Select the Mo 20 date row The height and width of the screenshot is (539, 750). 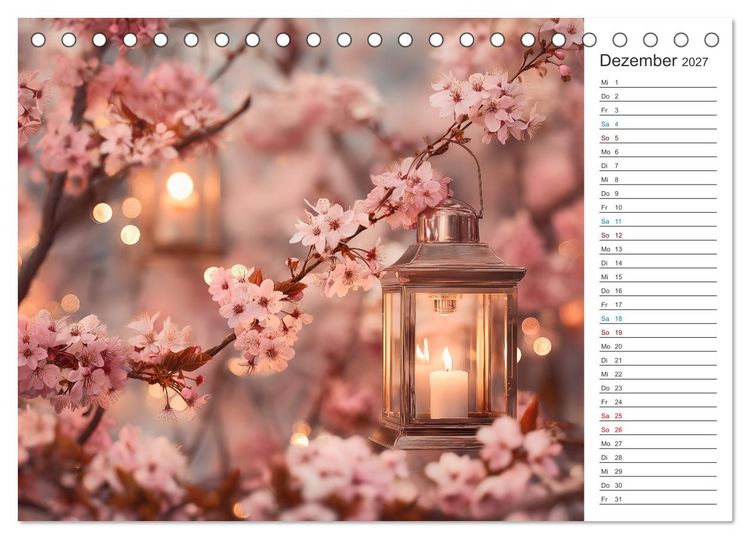658,346
